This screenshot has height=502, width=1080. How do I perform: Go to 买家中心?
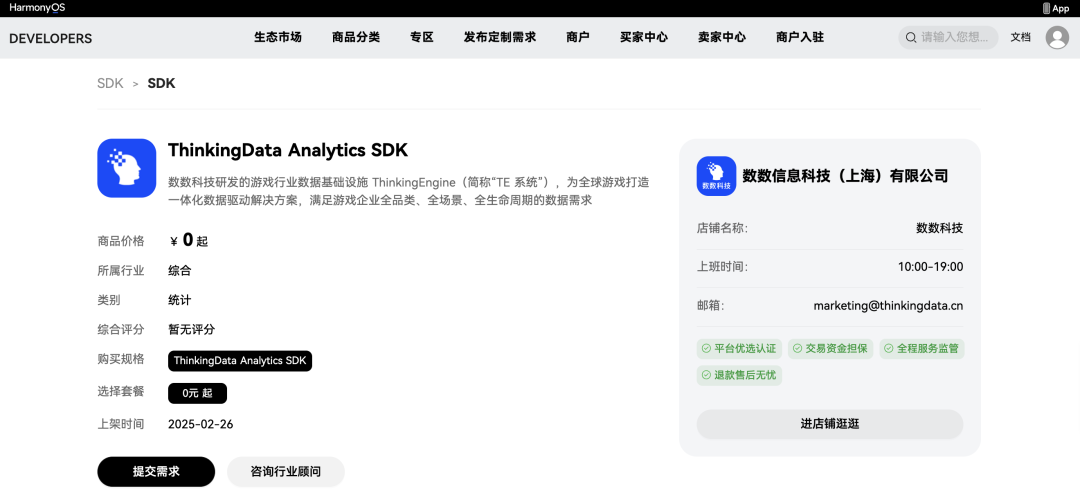(x=643, y=37)
